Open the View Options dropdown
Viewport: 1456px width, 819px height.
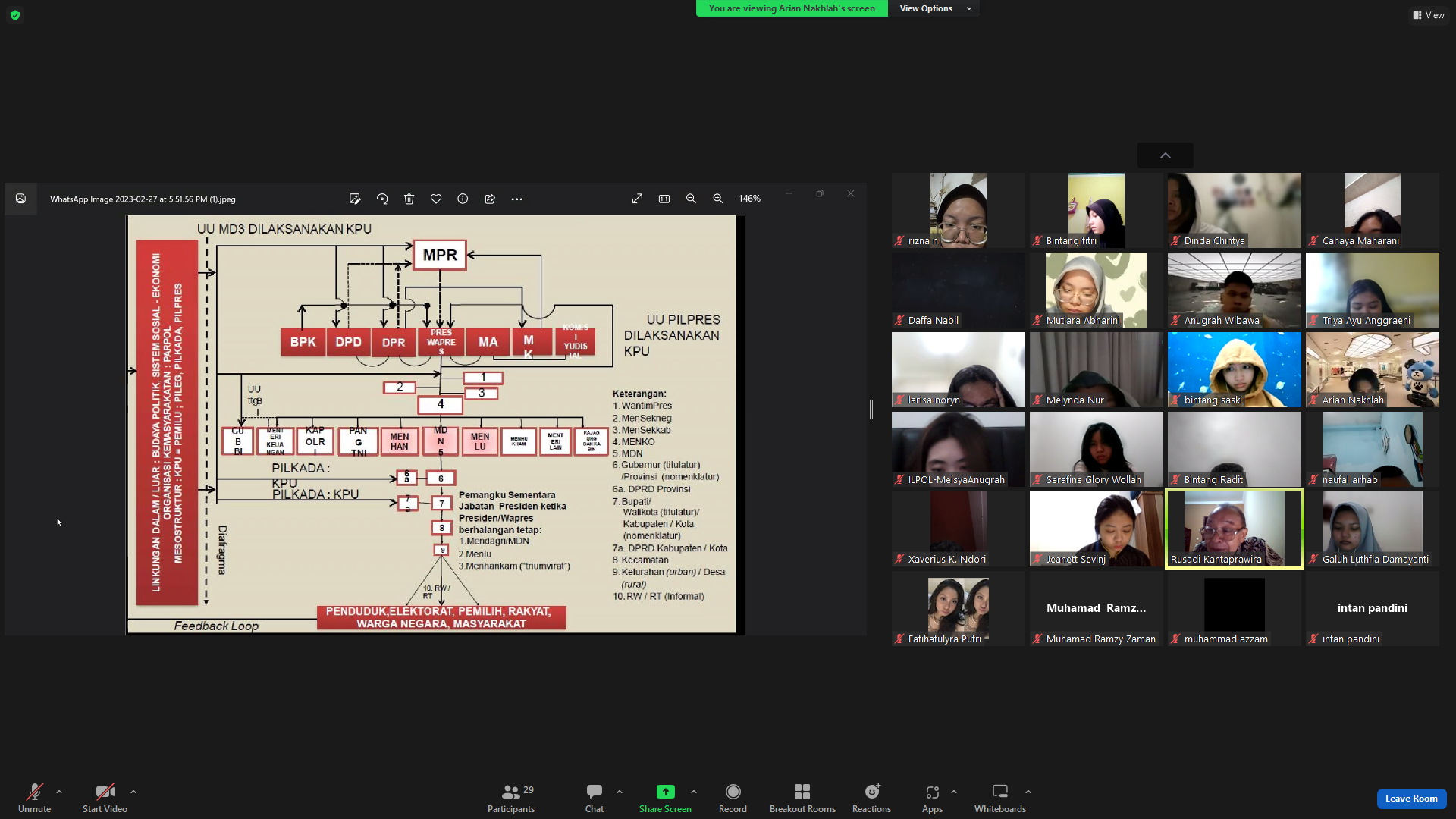pos(934,8)
